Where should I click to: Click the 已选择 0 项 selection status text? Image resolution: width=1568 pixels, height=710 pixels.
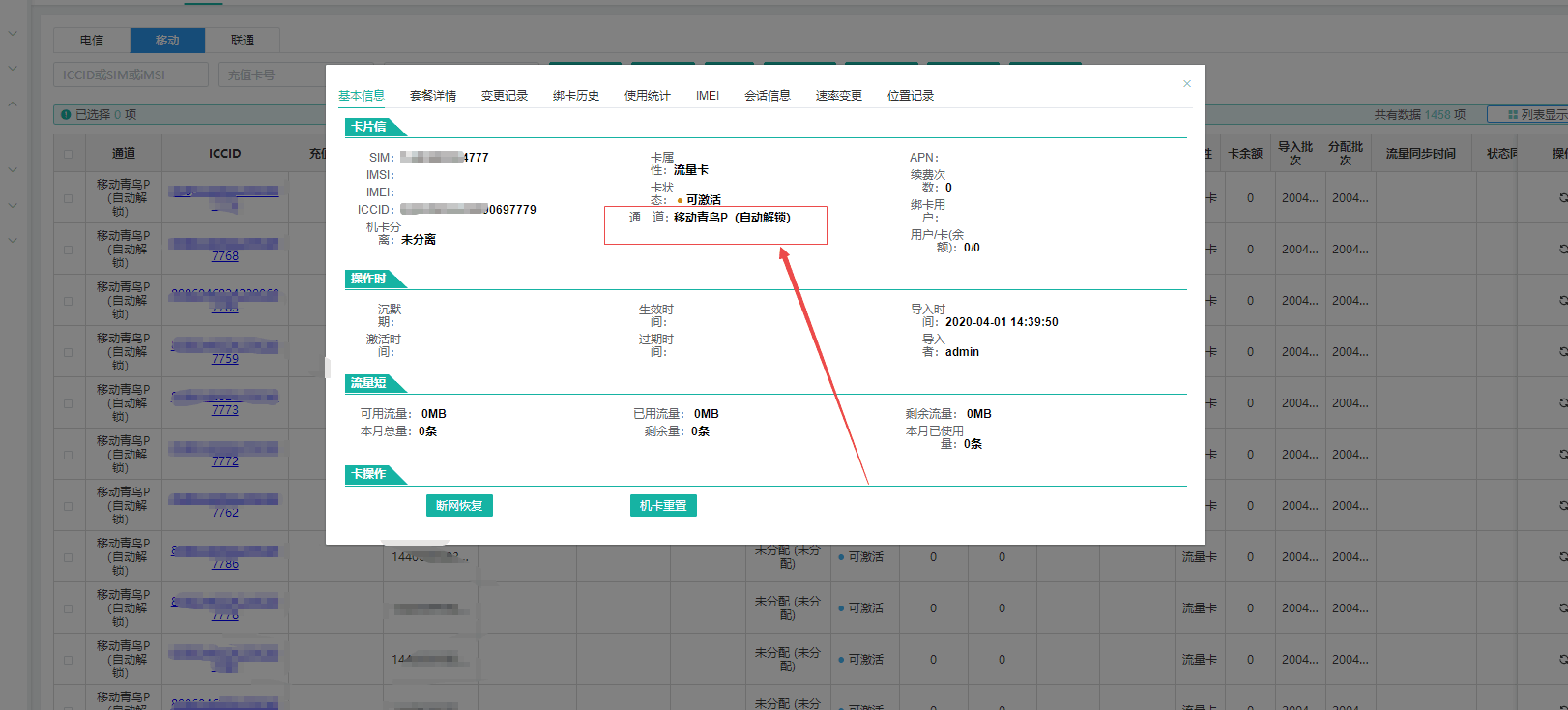[106, 115]
